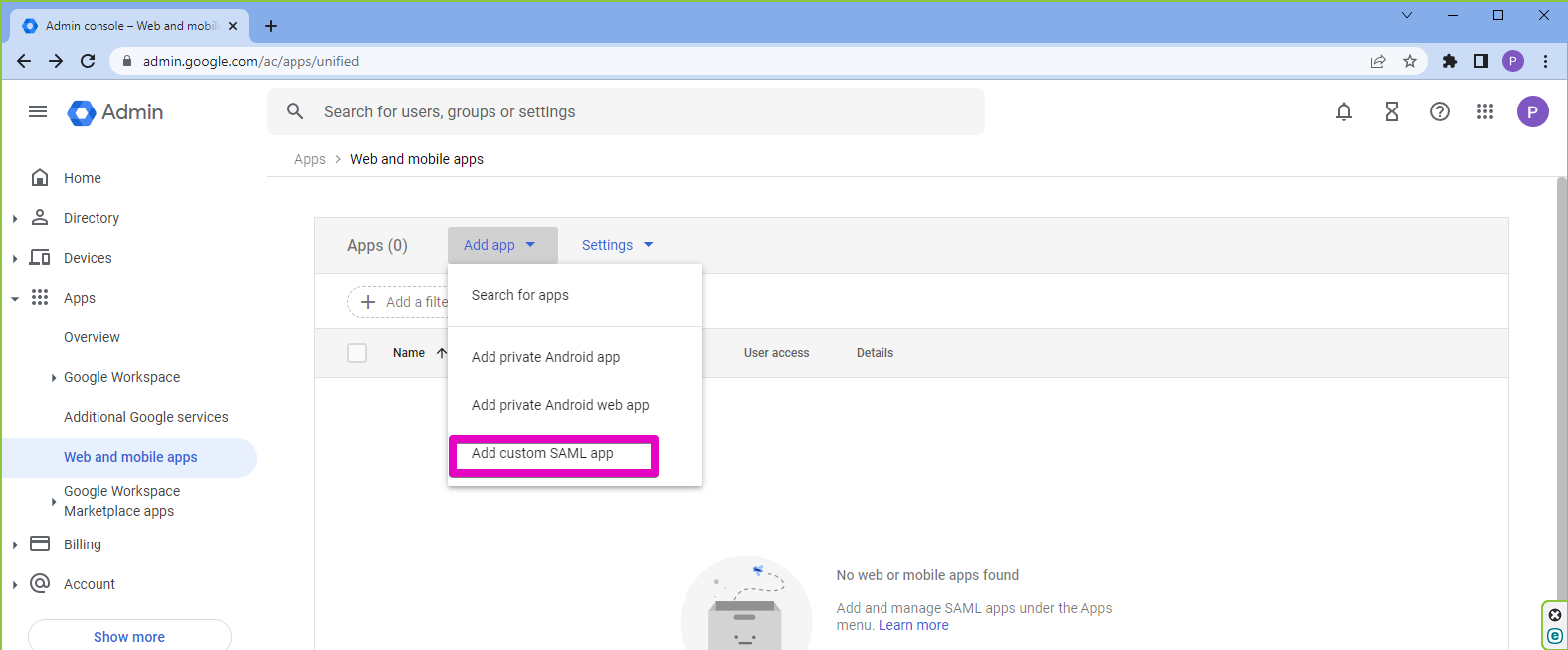Choose Add custom SAML app
Image resolution: width=1568 pixels, height=650 pixels.
pos(542,454)
